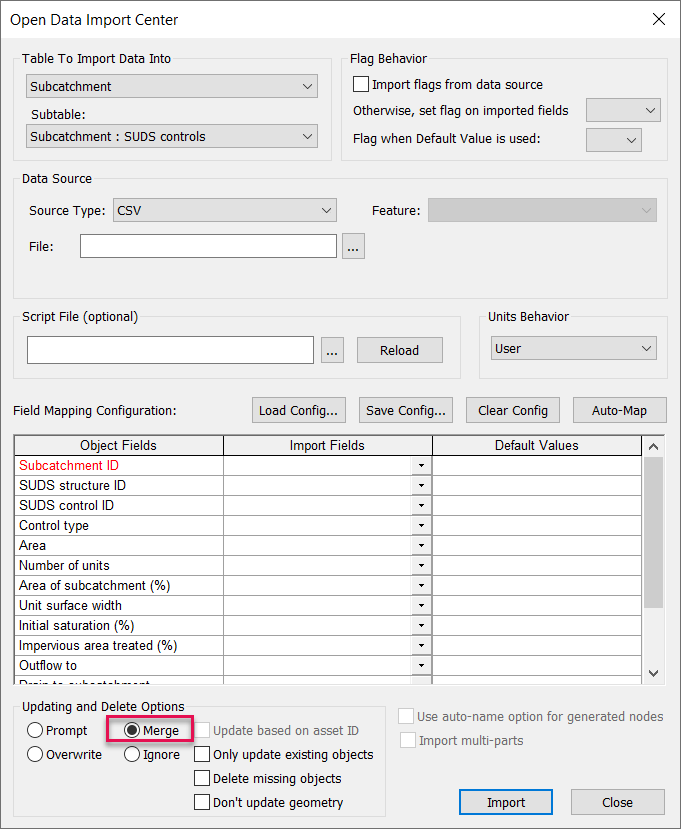681x829 pixels.
Task: Run Auto-Map field mapping
Action: (616, 410)
